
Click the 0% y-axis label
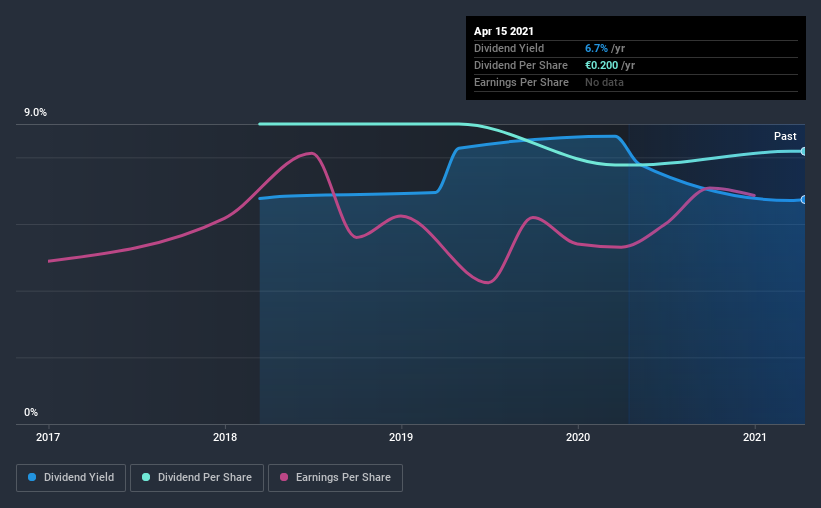tap(31, 413)
